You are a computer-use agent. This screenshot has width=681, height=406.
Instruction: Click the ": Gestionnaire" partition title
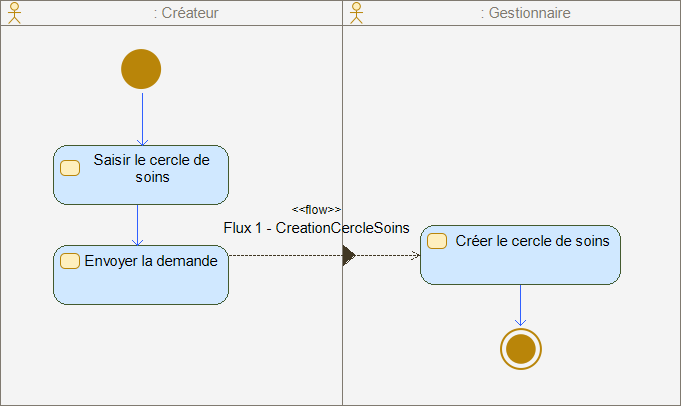tap(525, 13)
